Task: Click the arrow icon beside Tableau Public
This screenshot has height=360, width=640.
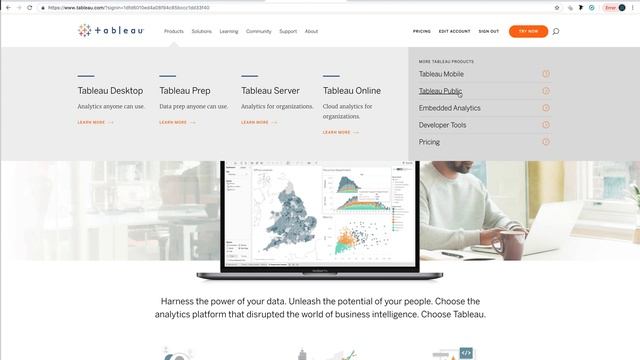Action: pos(546,91)
